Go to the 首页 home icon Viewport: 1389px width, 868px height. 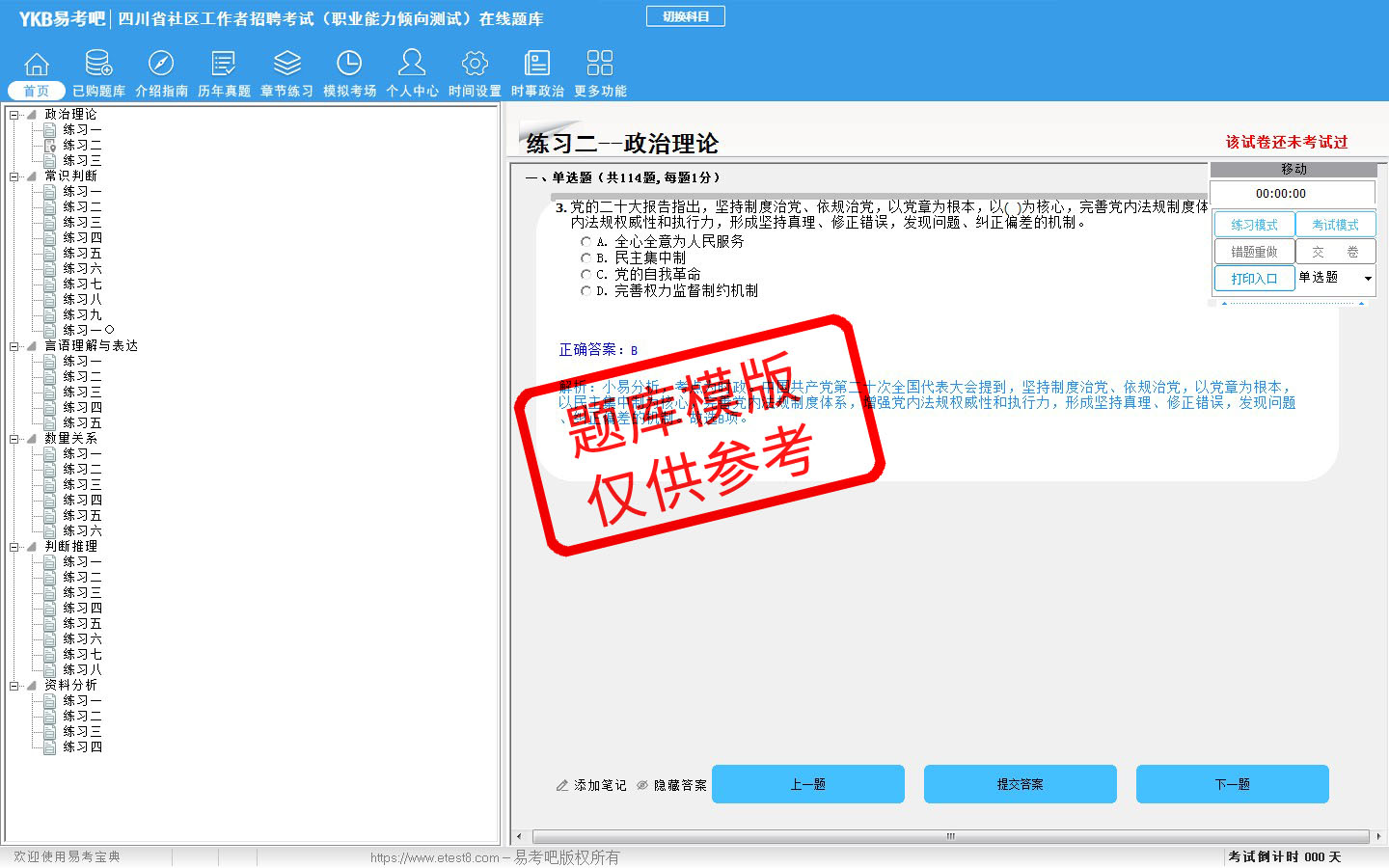37,64
